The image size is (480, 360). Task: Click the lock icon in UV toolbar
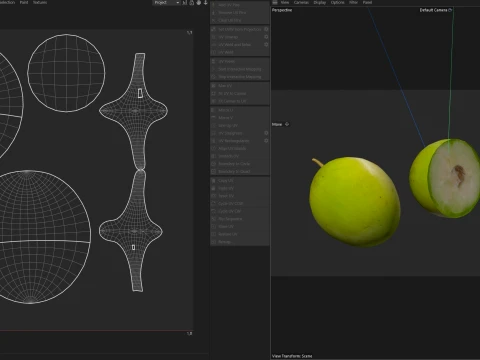(x=192, y=3)
